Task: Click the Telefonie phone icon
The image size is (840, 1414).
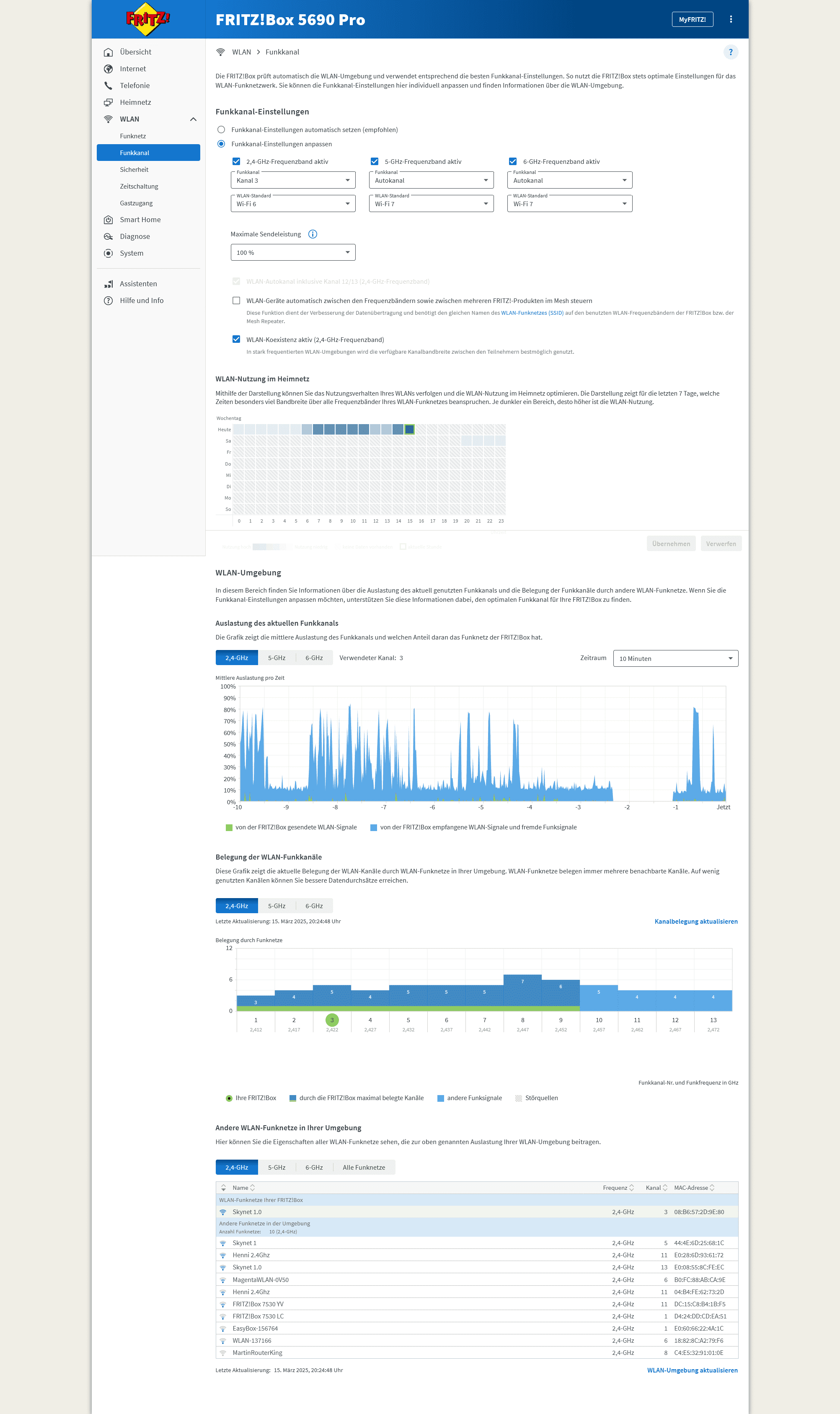Action: pyautogui.click(x=108, y=85)
